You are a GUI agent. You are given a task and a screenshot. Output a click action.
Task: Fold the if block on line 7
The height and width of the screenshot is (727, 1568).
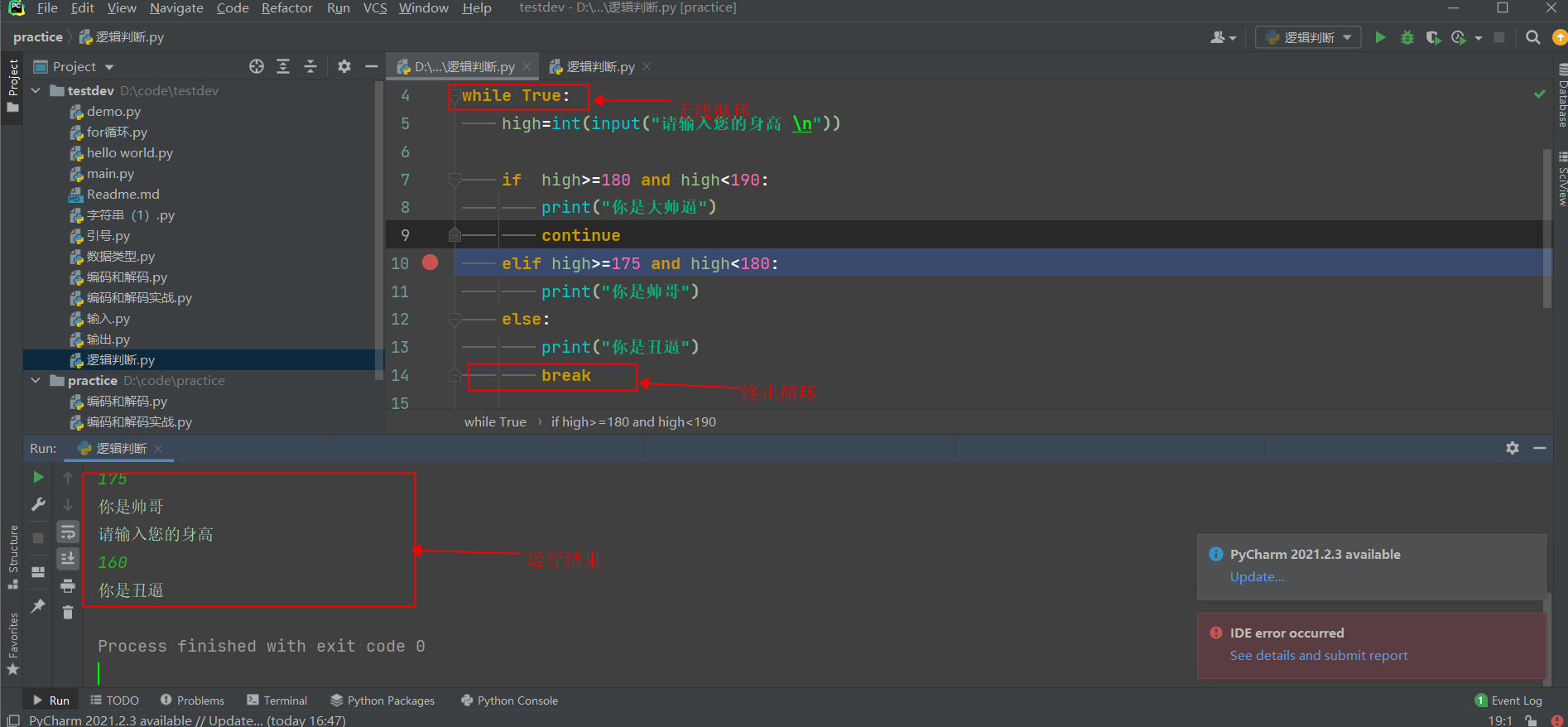[455, 179]
